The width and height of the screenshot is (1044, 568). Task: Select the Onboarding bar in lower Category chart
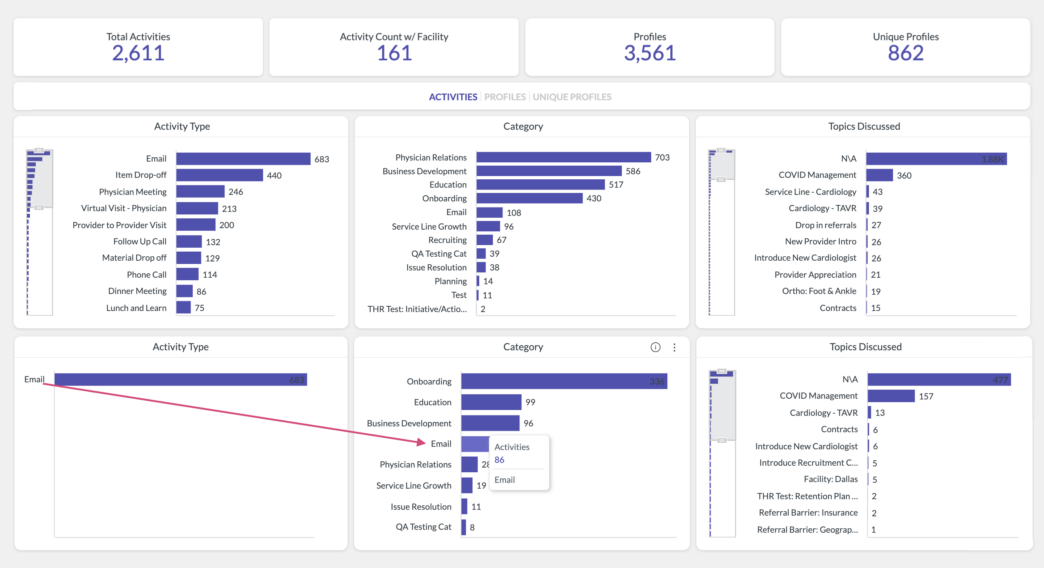(x=563, y=381)
